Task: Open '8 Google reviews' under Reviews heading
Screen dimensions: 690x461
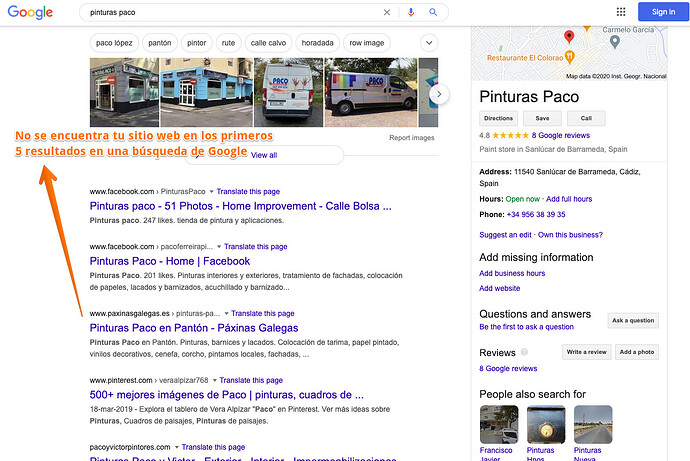Action: 508,369
